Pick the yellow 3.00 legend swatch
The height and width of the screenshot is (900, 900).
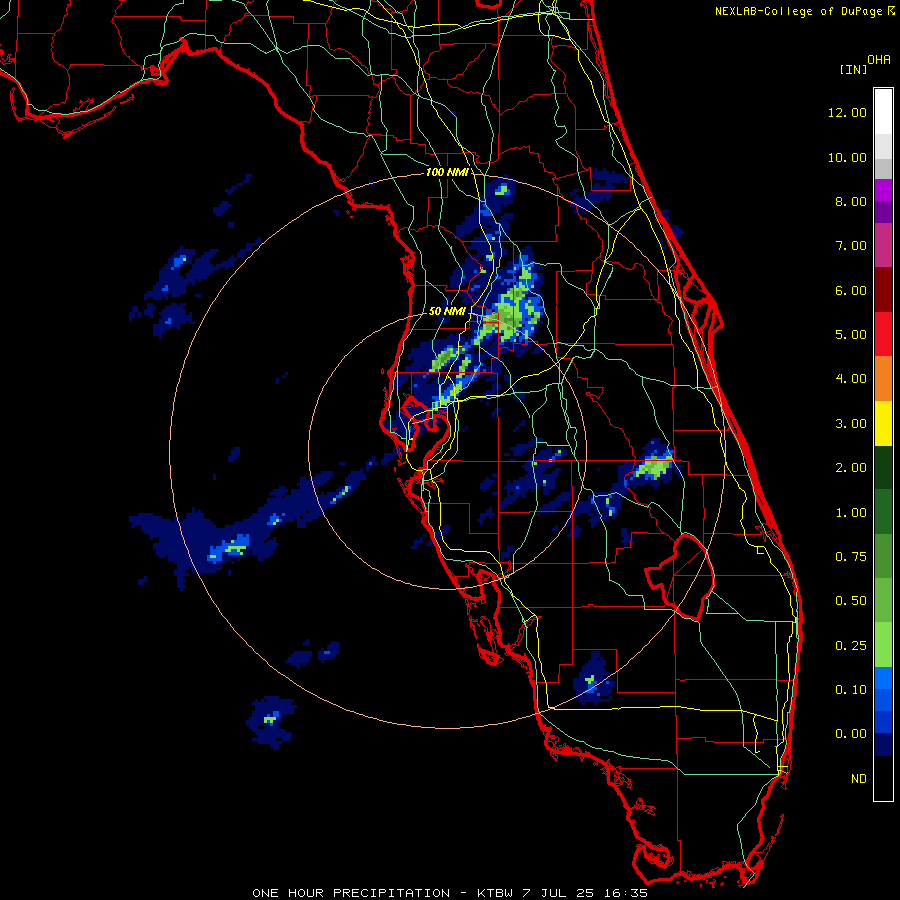click(x=883, y=423)
